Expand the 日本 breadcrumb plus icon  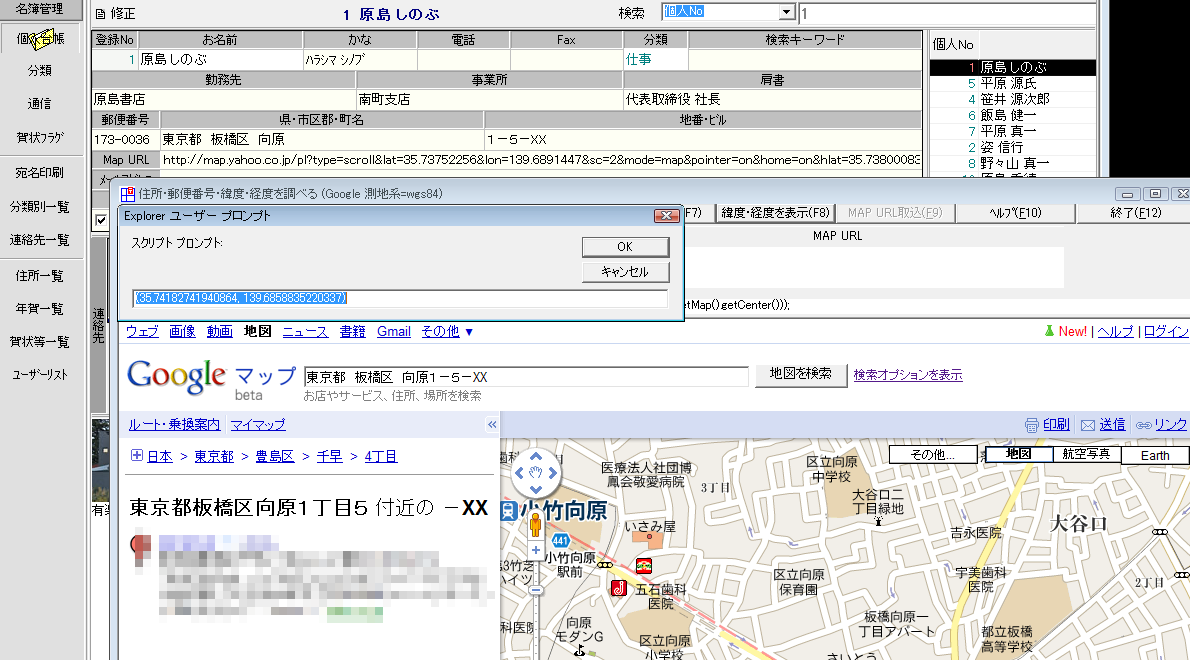click(137, 455)
